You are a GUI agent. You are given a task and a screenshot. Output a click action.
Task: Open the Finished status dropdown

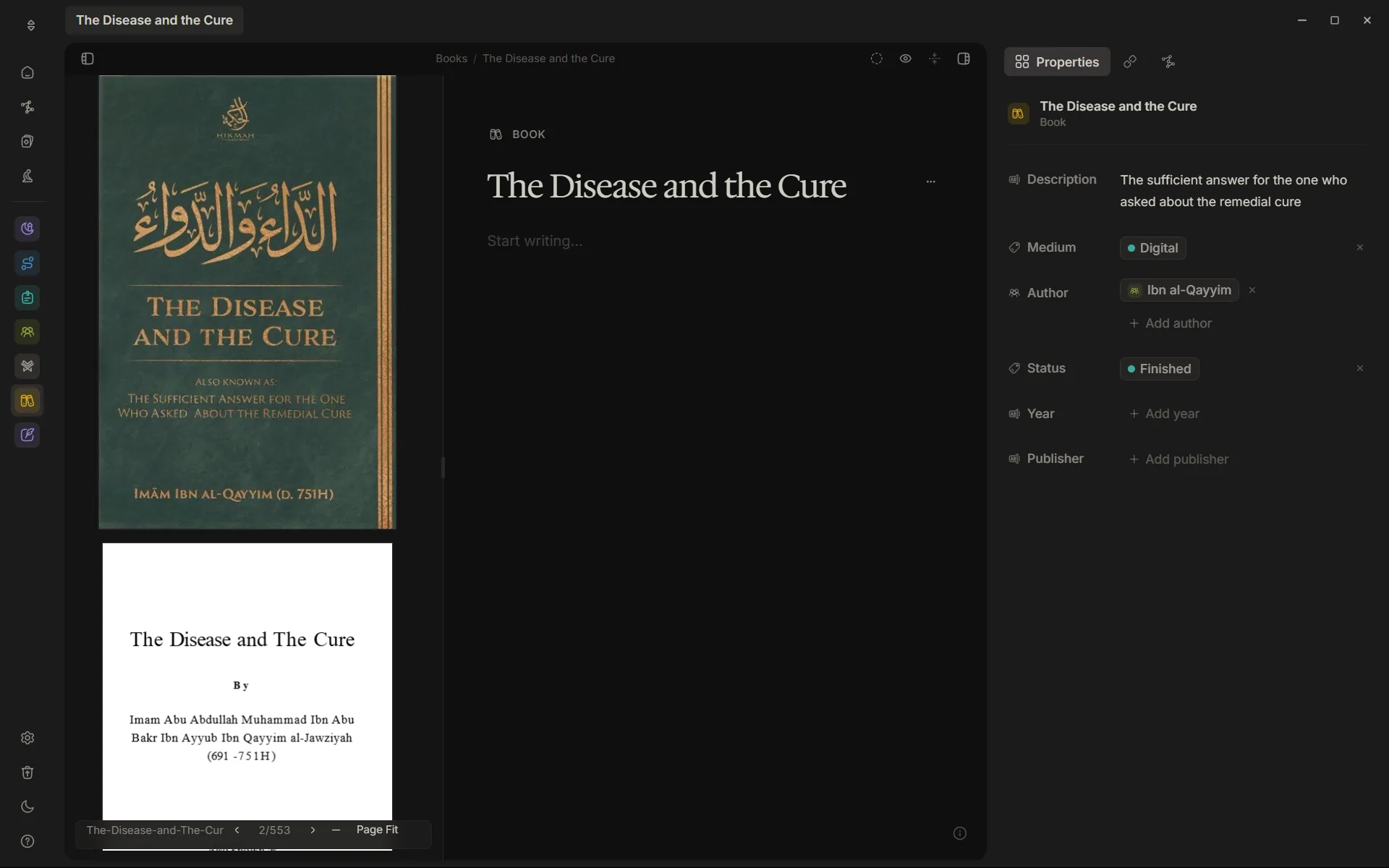pyautogui.click(x=1159, y=369)
